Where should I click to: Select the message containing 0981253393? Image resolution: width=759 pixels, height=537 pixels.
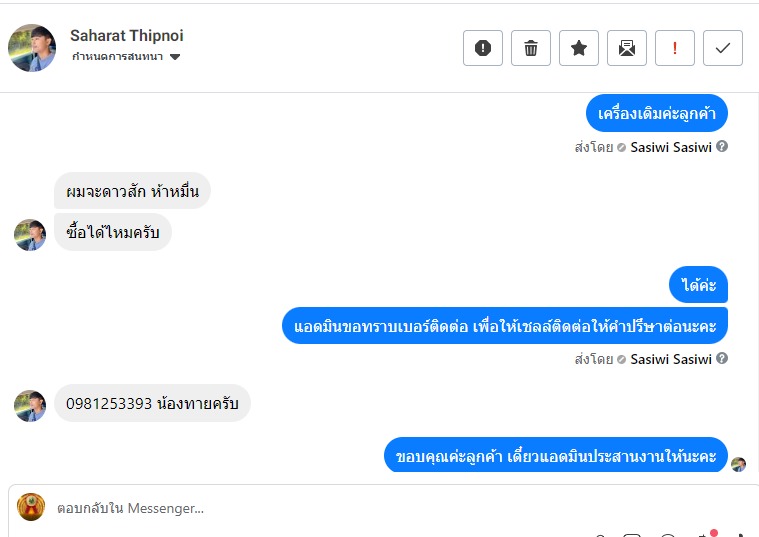pos(152,403)
